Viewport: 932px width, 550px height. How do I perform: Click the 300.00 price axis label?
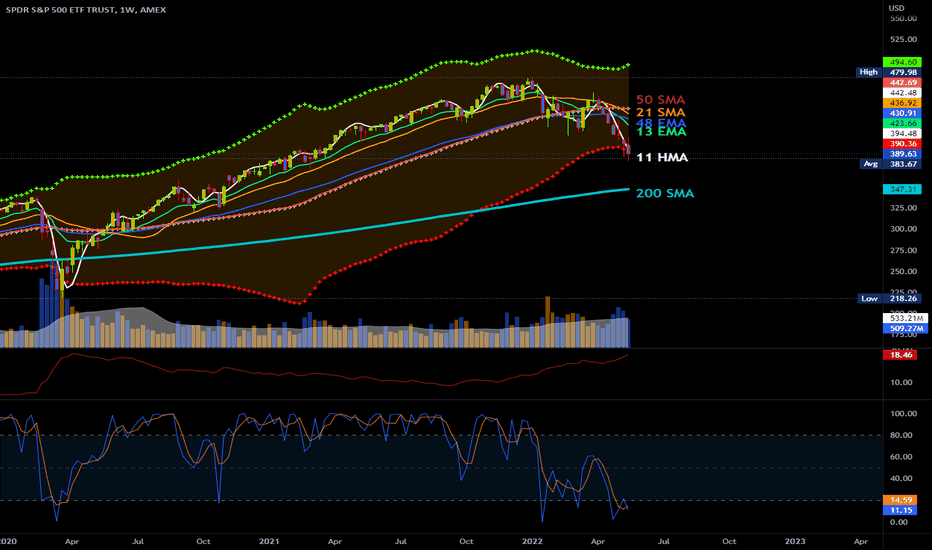[903, 229]
